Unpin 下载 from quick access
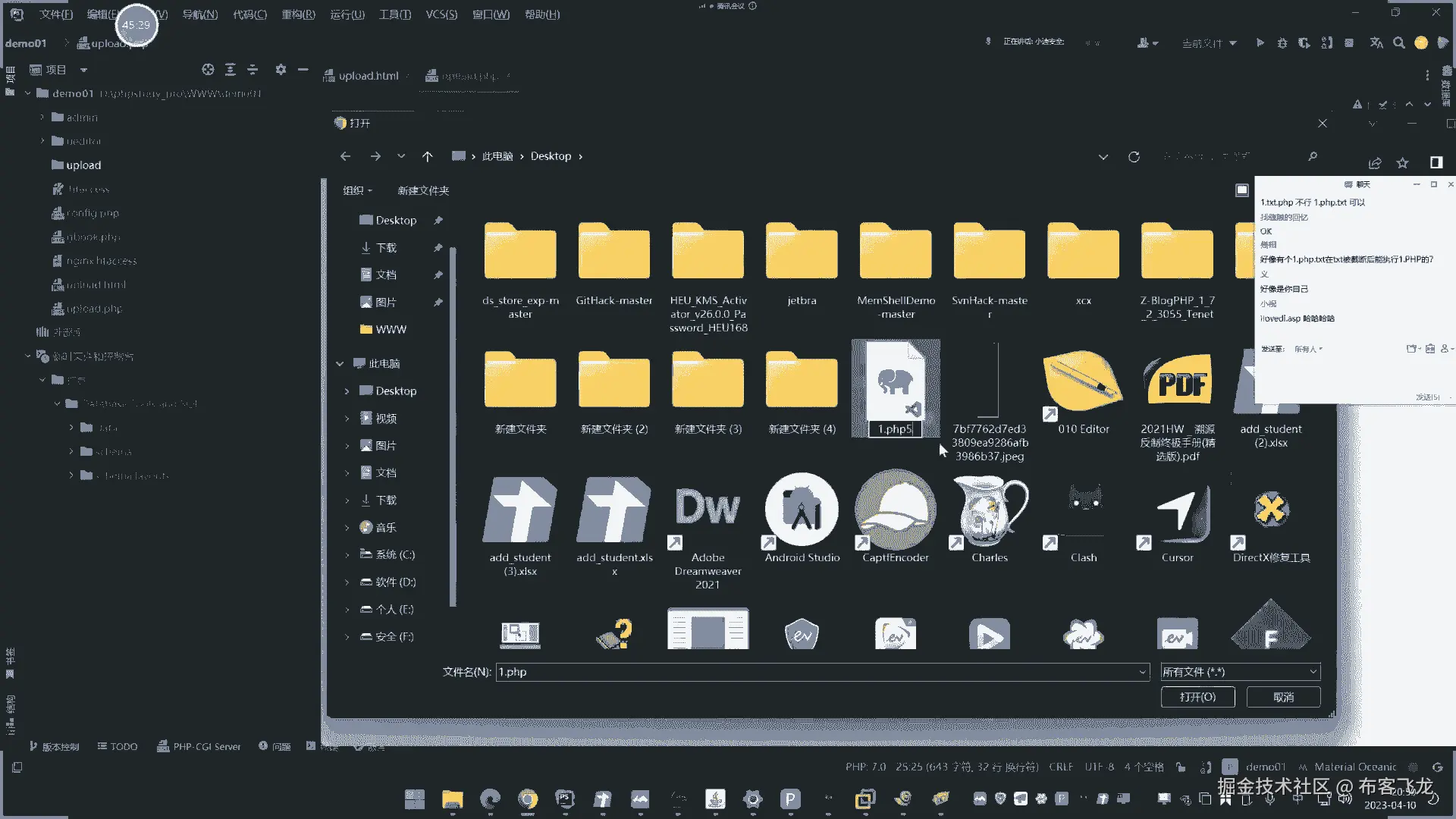Image resolution: width=1456 pixels, height=819 pixels. [438, 248]
